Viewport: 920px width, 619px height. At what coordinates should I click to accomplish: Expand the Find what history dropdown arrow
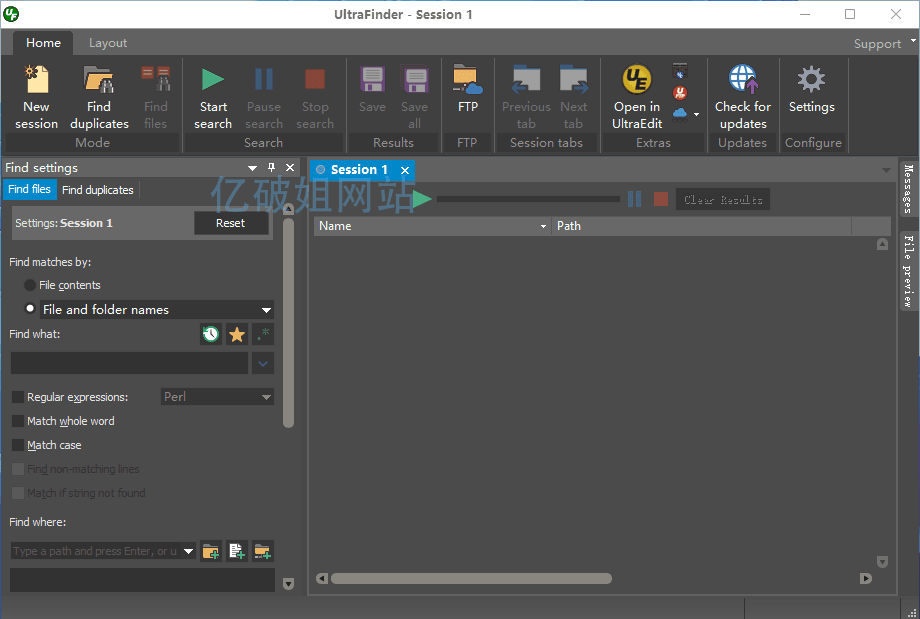coord(263,364)
